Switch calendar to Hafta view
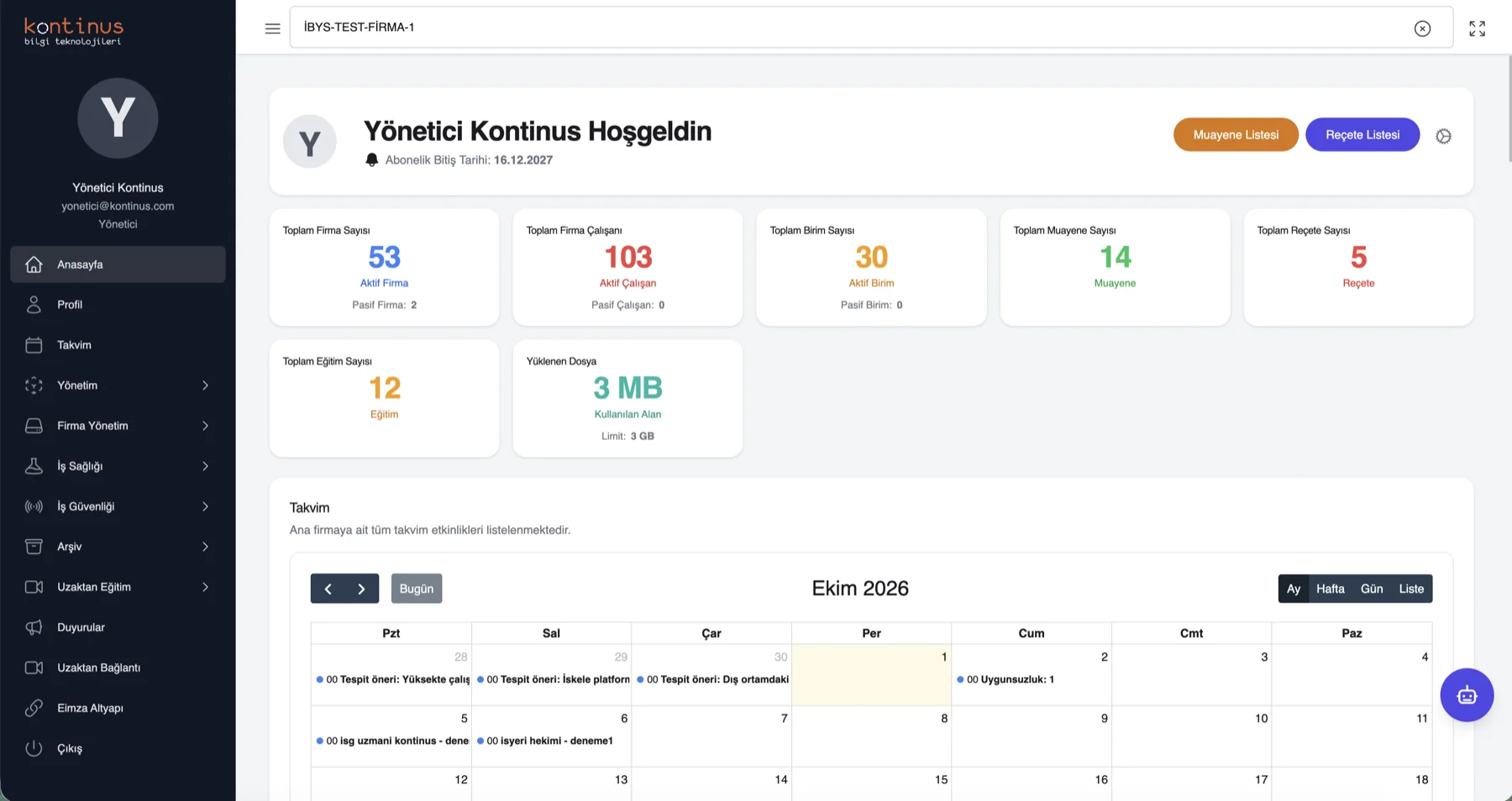Viewport: 1512px width, 801px height. pyautogui.click(x=1330, y=589)
